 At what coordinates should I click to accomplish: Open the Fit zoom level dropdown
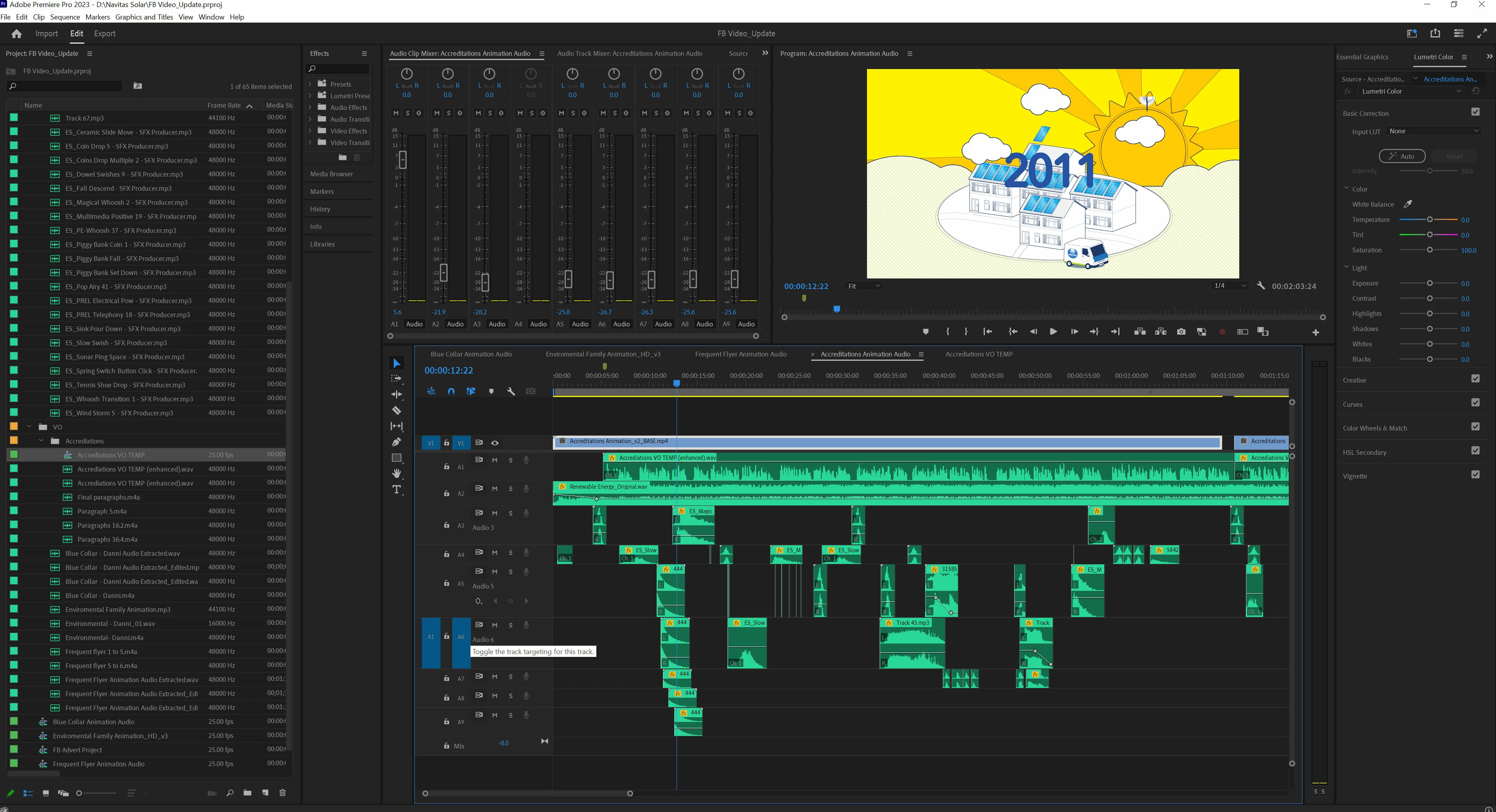coord(863,286)
